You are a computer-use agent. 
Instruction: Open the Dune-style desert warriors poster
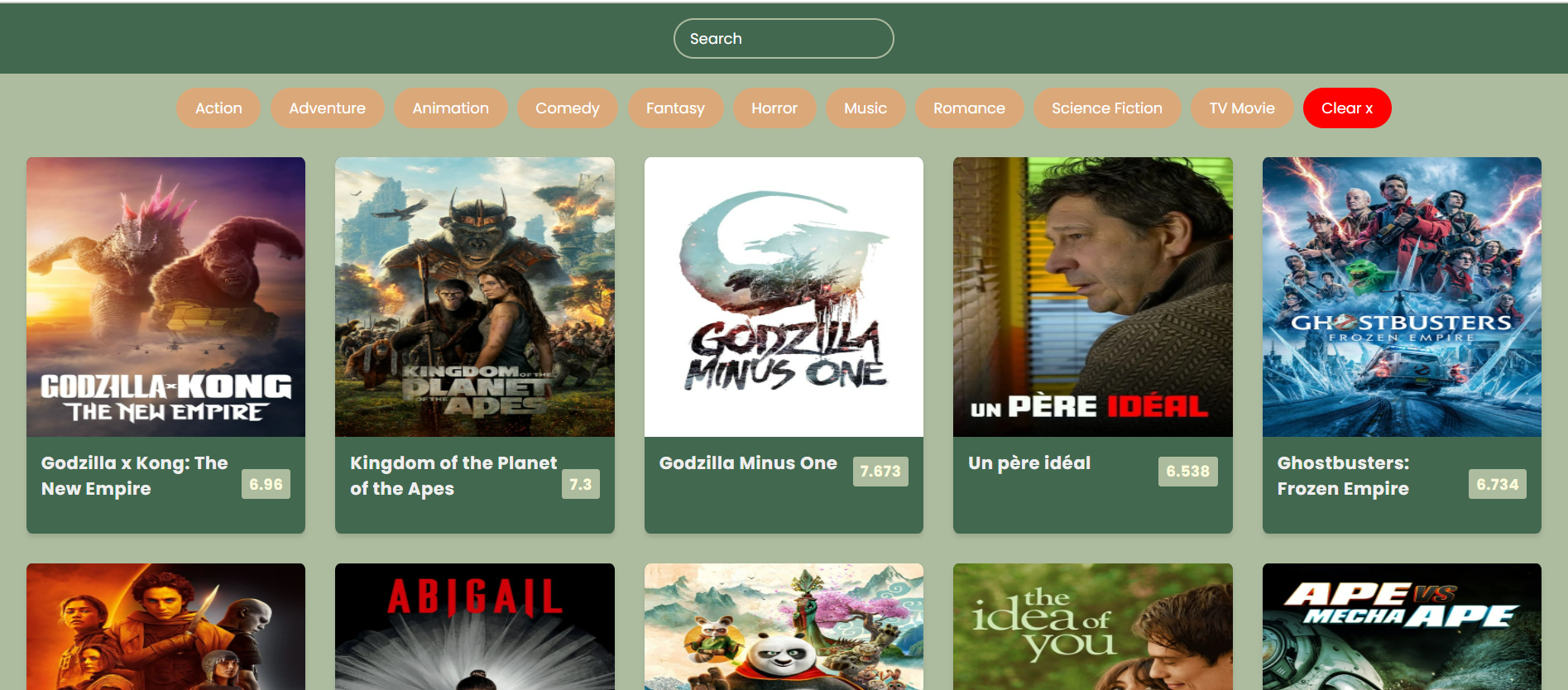165,627
